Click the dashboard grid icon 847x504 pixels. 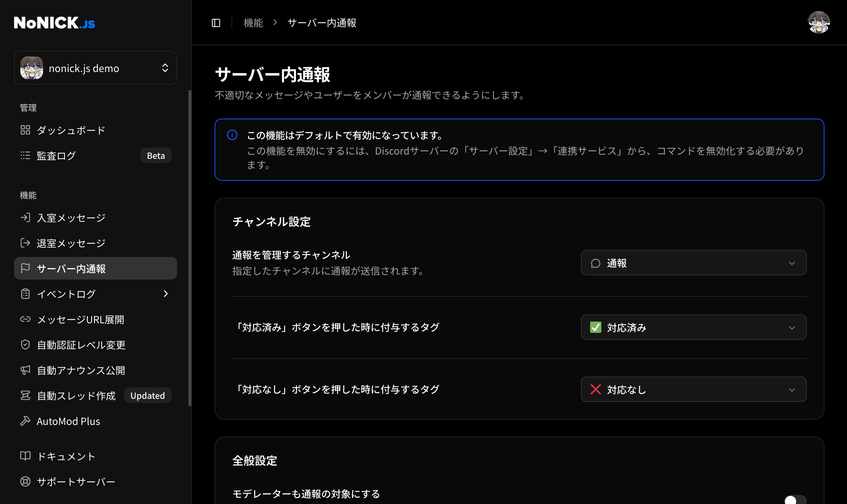coord(26,130)
